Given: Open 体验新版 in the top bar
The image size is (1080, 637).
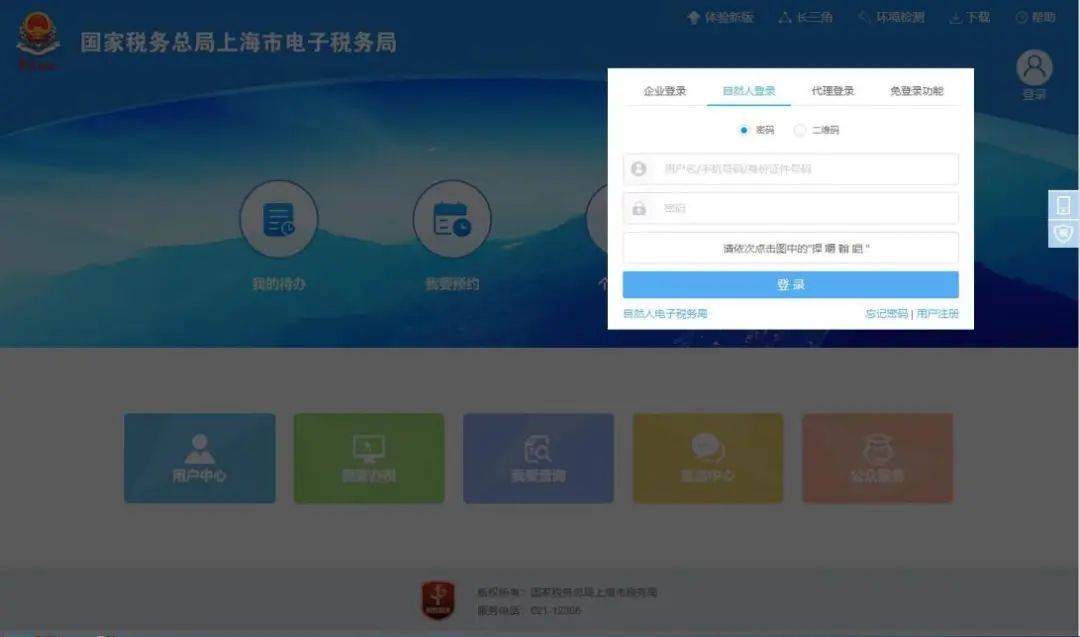Looking at the screenshot, I should (720, 17).
